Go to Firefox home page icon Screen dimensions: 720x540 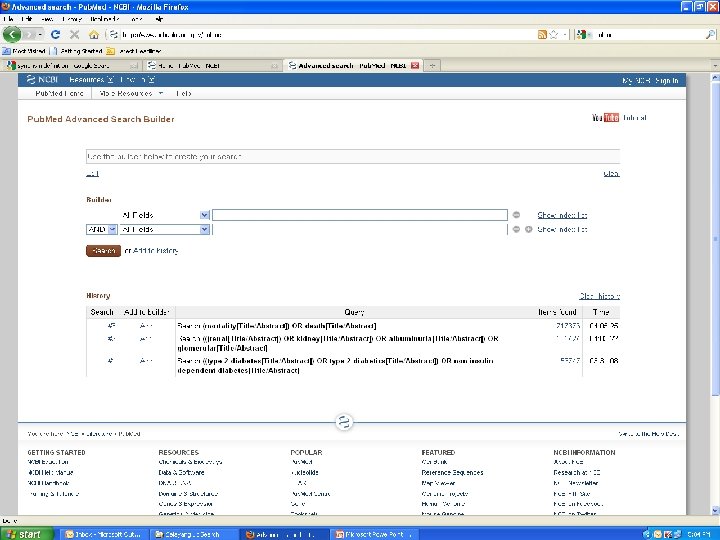(94, 34)
